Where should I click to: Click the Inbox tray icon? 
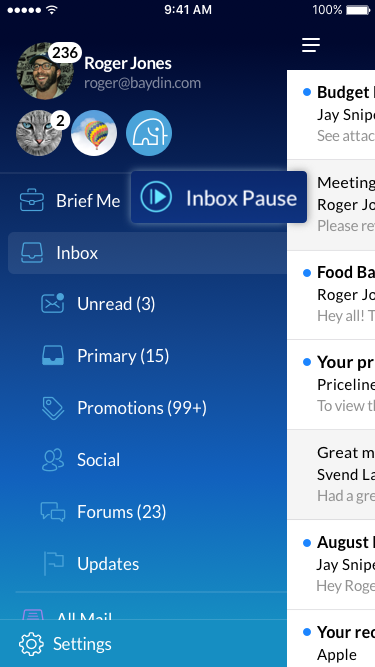(x=32, y=253)
